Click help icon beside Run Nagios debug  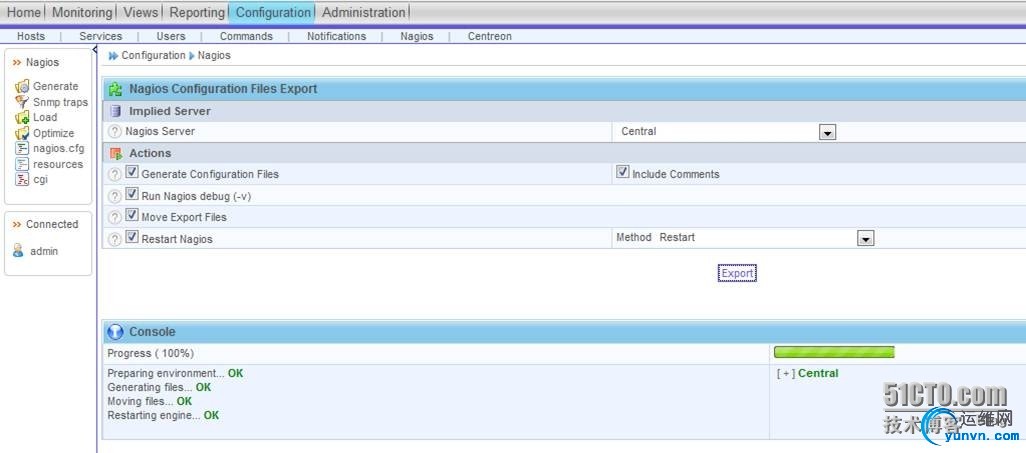point(115,196)
